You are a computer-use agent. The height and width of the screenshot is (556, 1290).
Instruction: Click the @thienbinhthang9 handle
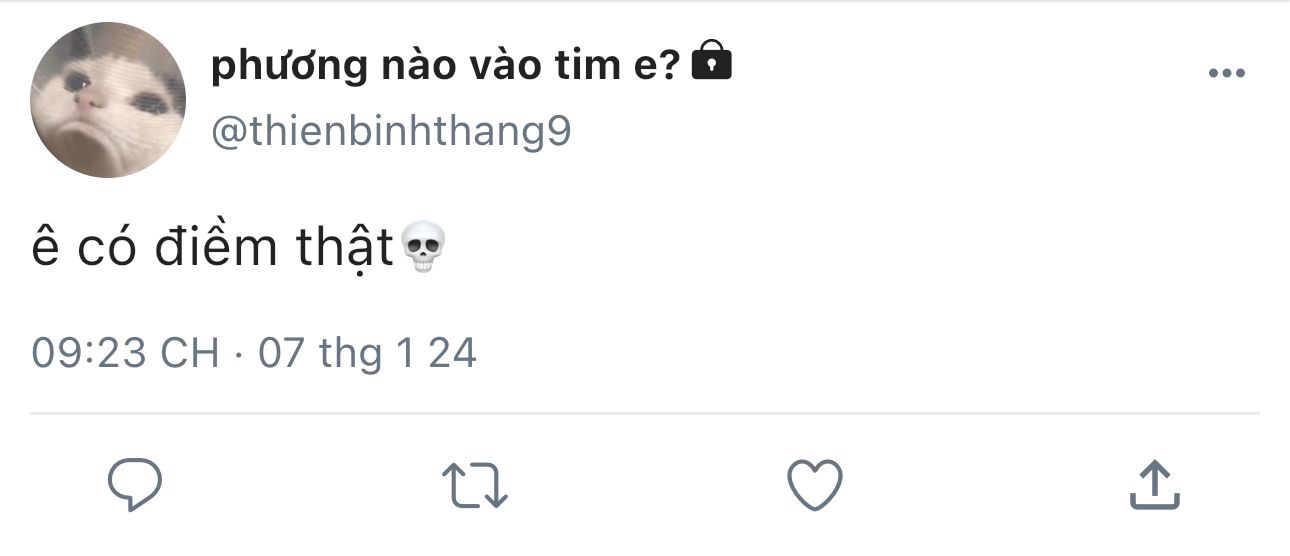click(x=391, y=131)
